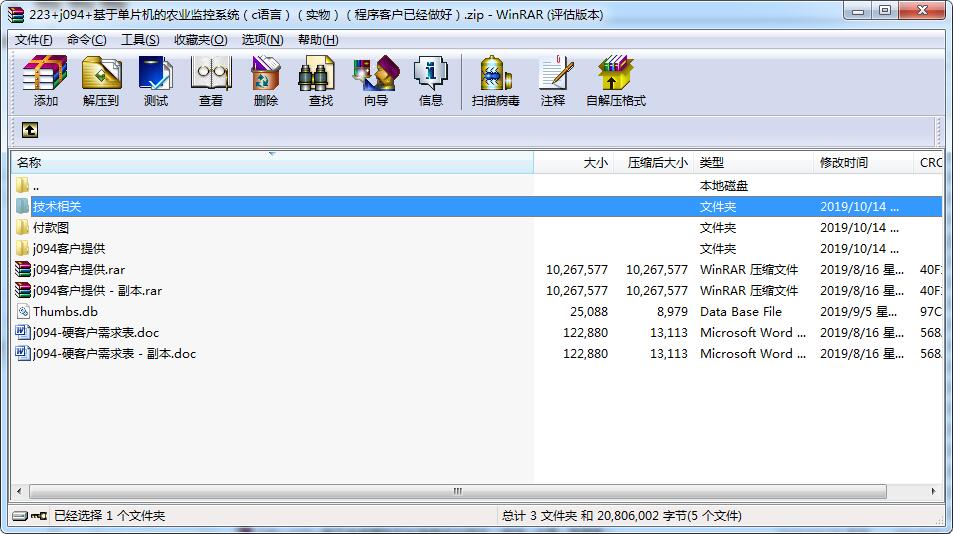Select file j094-硬客户需求表.doc
The image size is (953, 534).
[96, 333]
